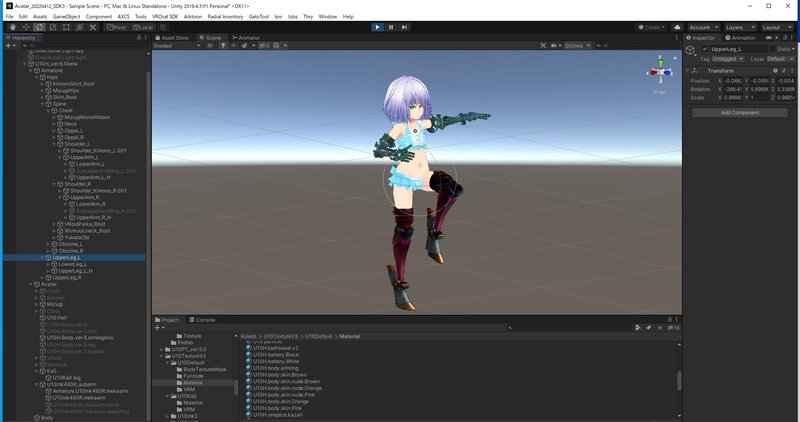This screenshot has height=422, width=800.
Task: Select the Hand tool
Action: 13,27
